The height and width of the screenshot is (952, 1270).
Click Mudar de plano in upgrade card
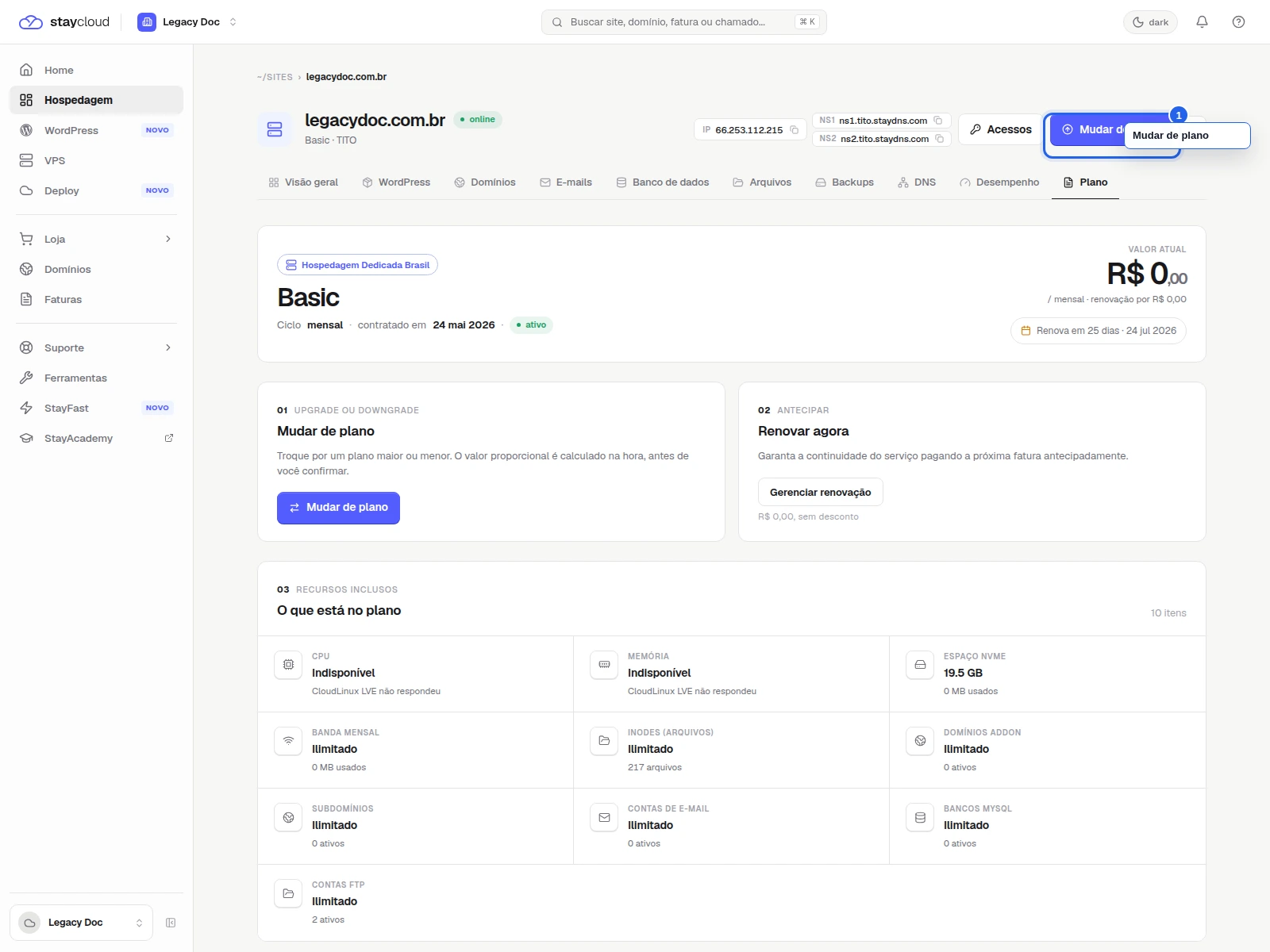(x=338, y=508)
